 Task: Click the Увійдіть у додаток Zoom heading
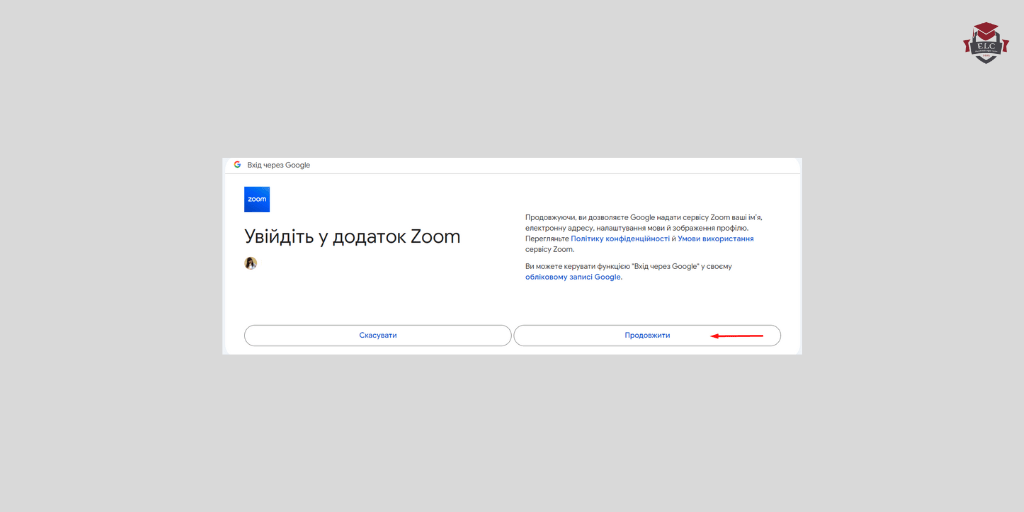point(352,236)
